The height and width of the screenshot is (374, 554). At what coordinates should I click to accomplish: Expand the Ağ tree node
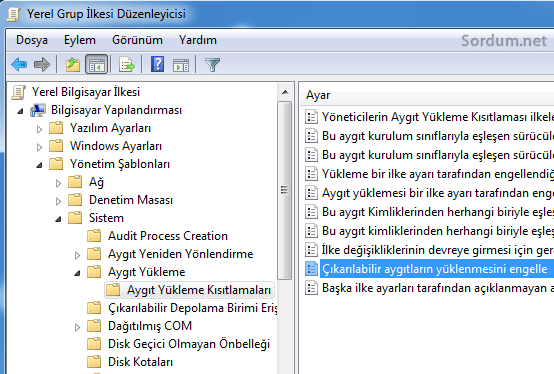pos(58,183)
